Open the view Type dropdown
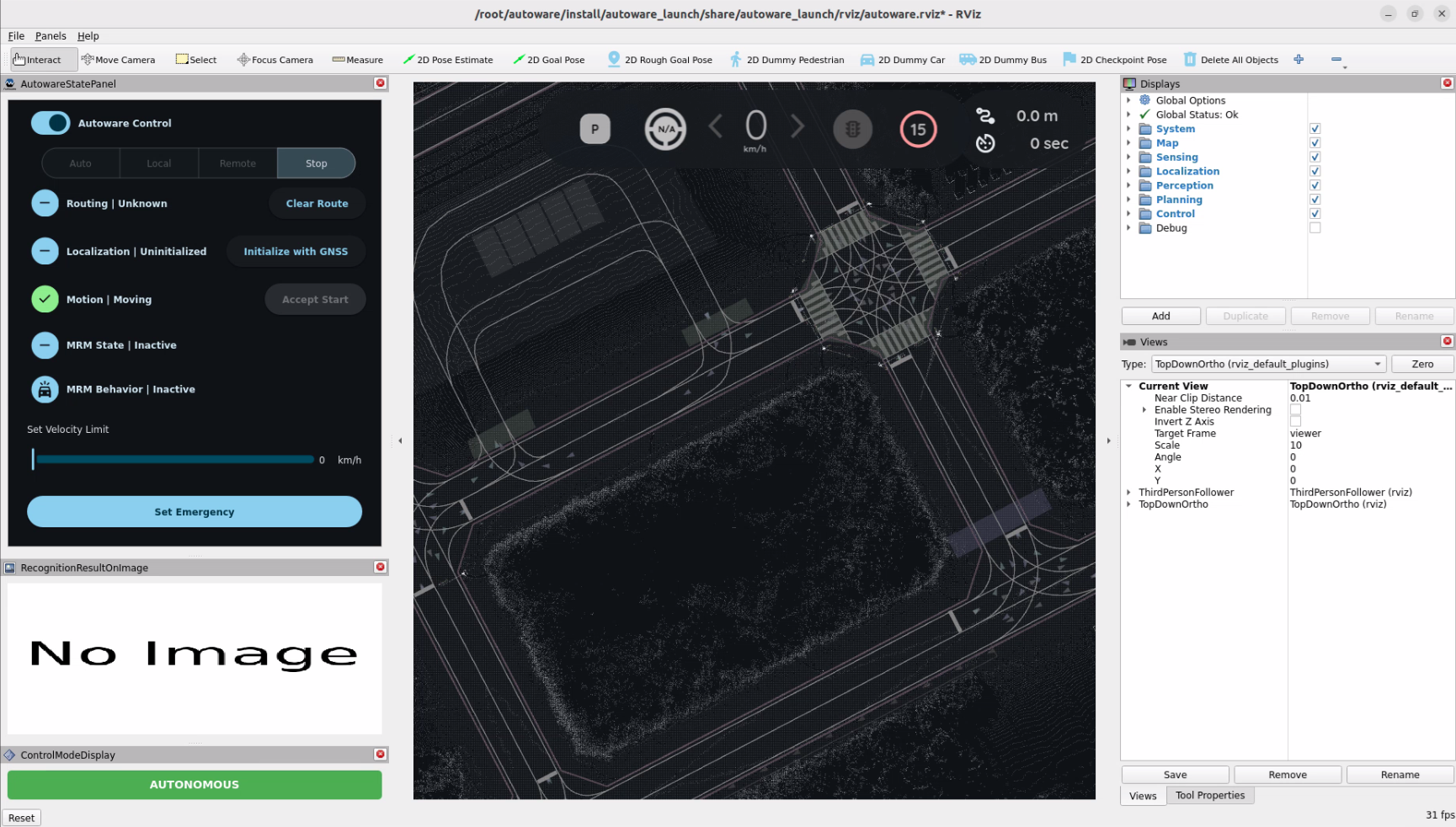The width and height of the screenshot is (1456, 827). [x=1267, y=364]
